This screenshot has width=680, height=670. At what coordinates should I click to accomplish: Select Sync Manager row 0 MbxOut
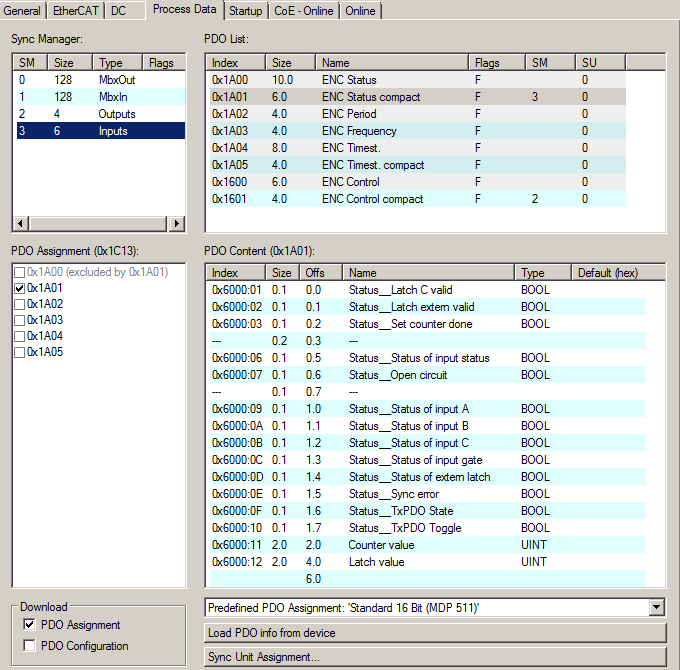[x=101, y=80]
